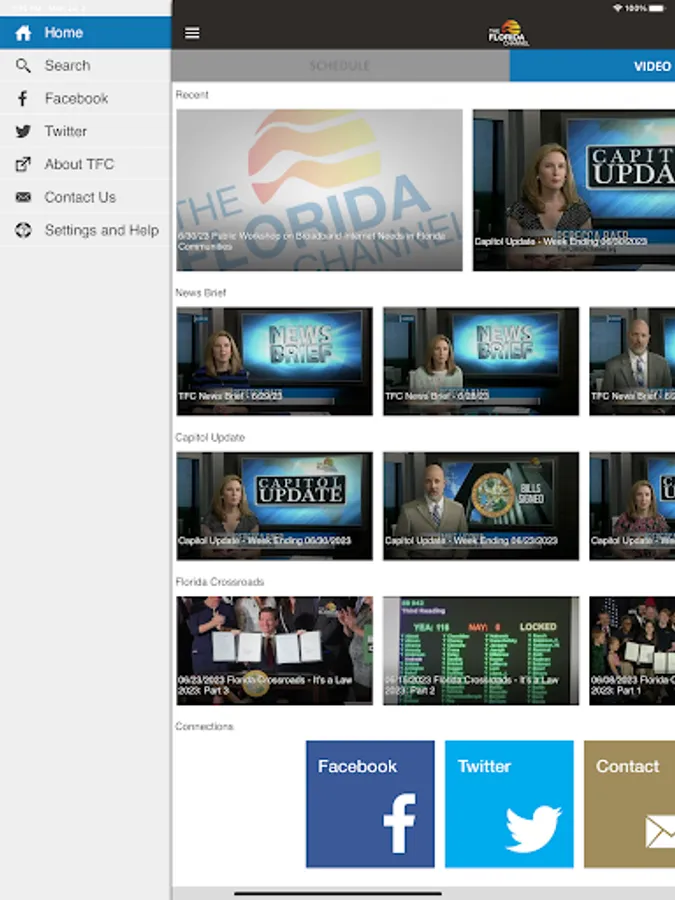
Task: Click the Facebook sidebar icon
Action: tap(23, 99)
